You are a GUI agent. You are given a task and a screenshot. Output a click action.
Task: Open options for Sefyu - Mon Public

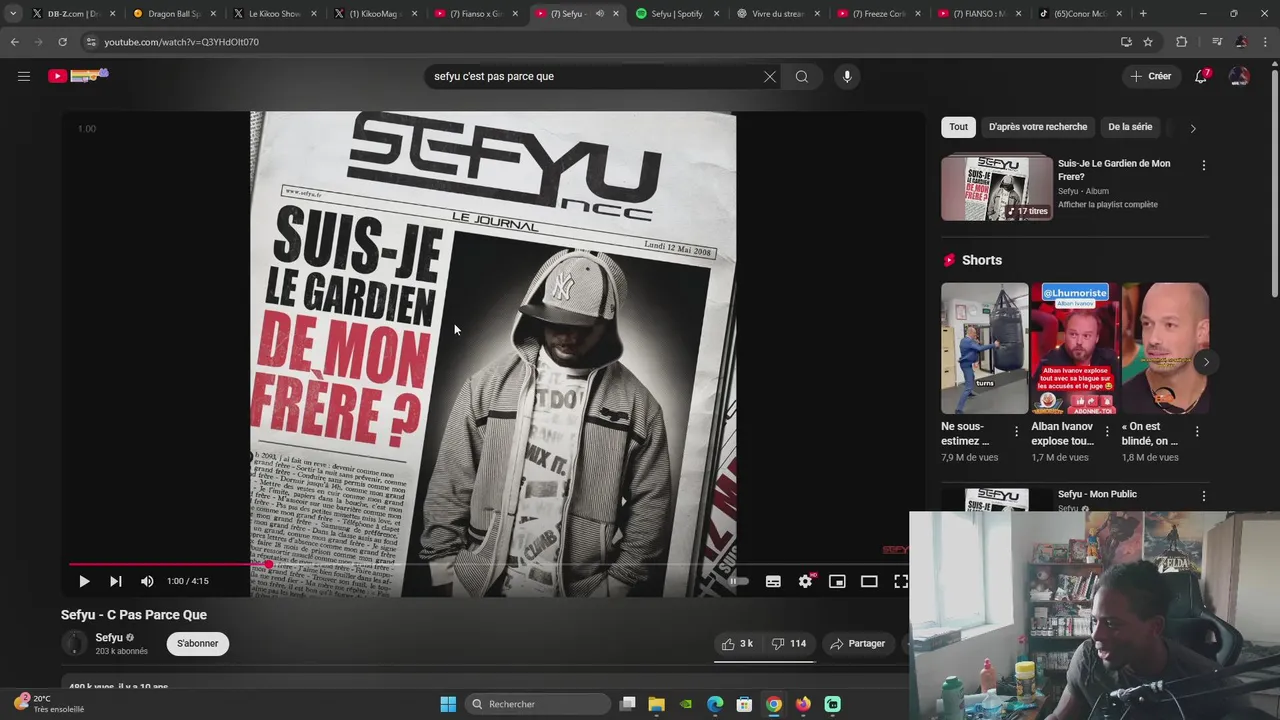point(1203,496)
